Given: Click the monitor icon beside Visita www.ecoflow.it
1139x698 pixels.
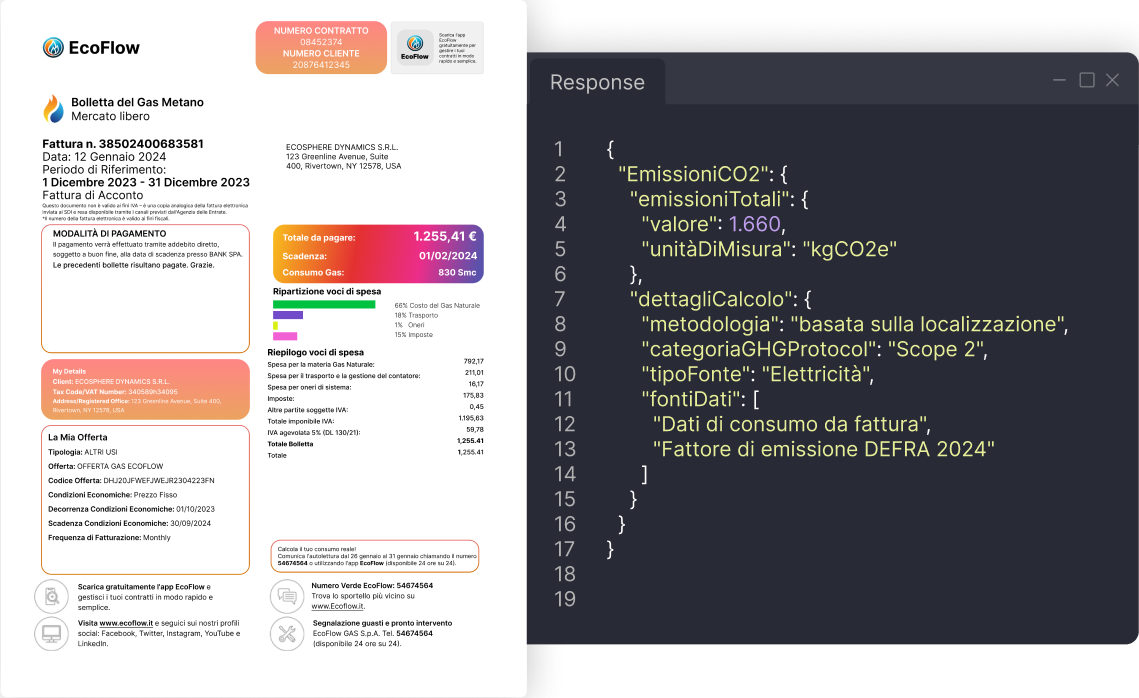Looking at the screenshot, I should click(51, 633).
